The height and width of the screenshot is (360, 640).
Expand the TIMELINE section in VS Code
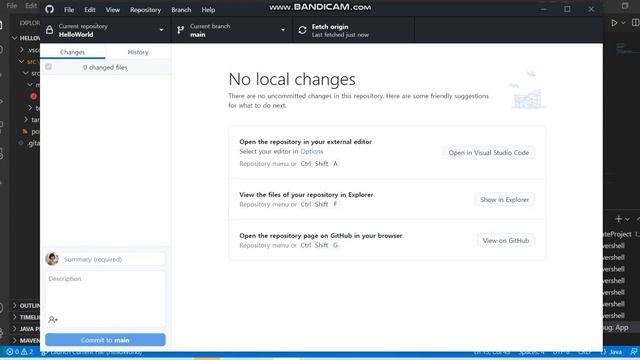[x=15, y=317]
